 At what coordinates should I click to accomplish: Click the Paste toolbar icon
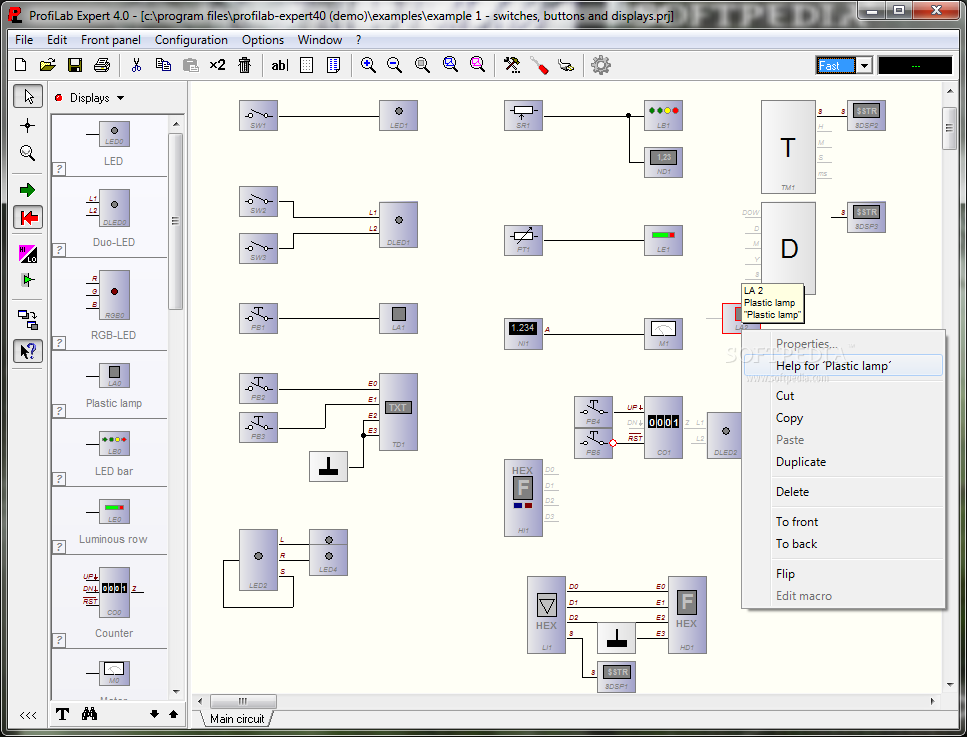191,65
